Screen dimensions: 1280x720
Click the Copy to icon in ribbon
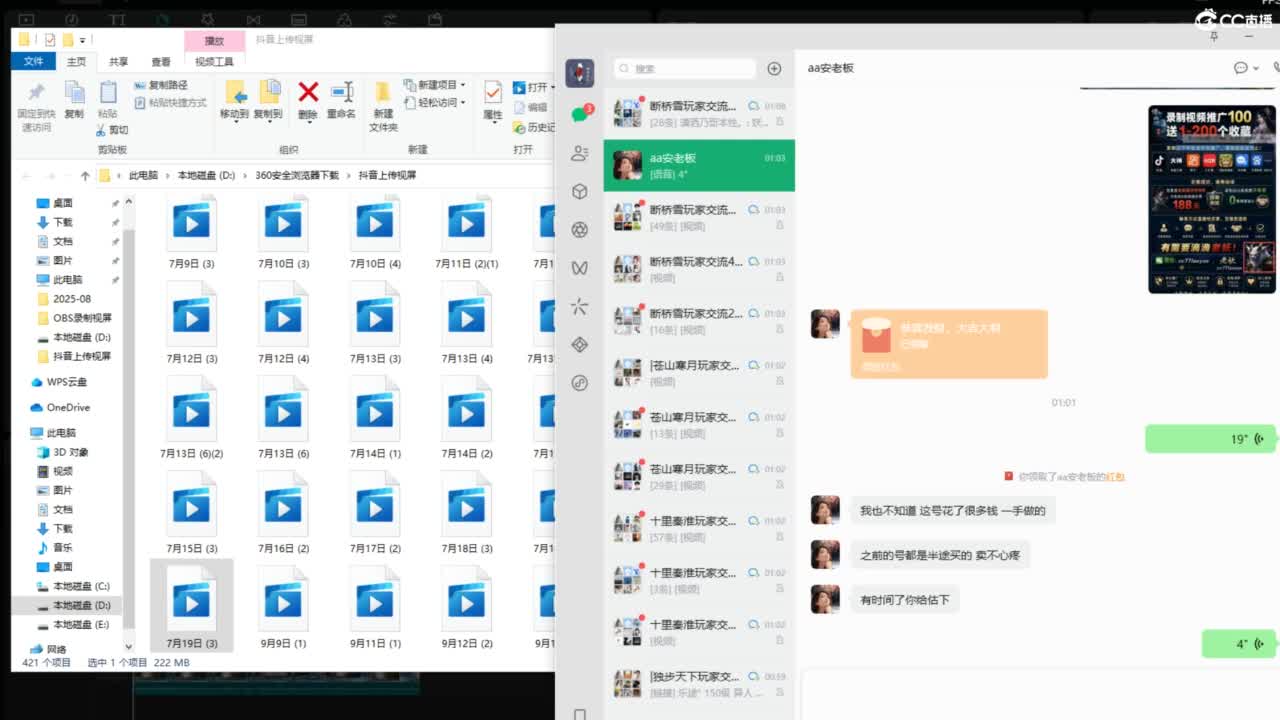click(269, 93)
